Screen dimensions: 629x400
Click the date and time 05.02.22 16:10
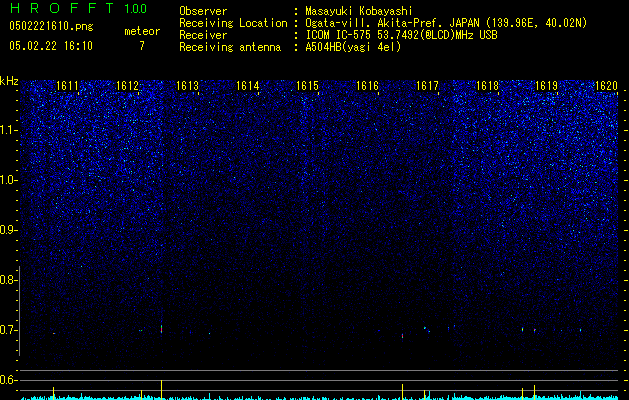pos(51,46)
